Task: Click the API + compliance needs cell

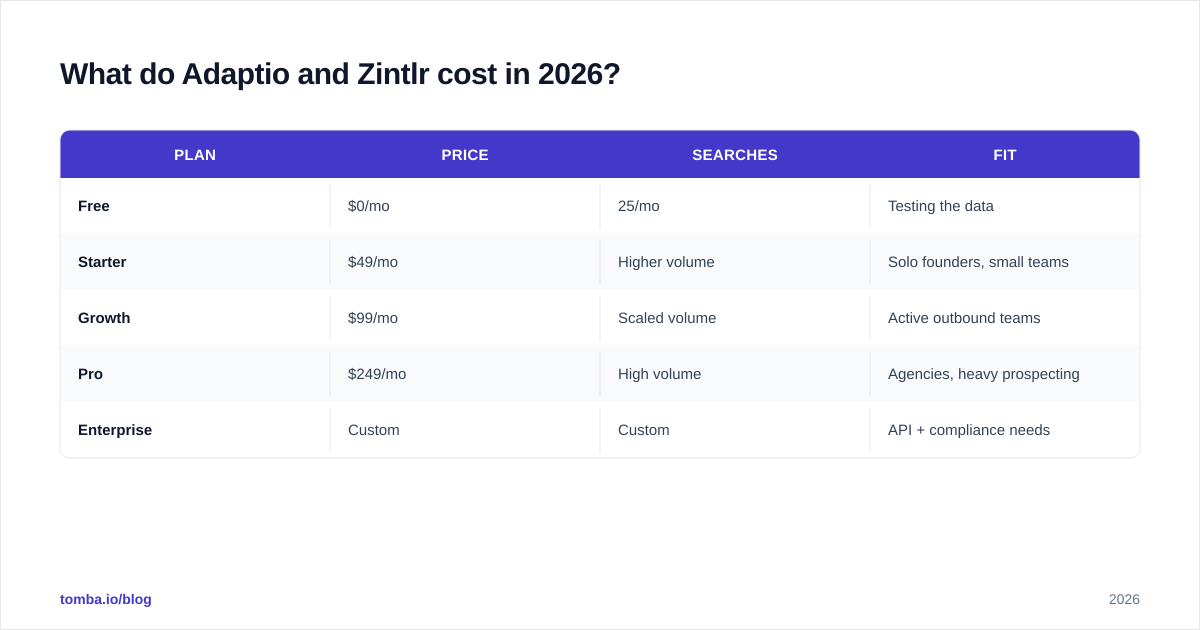Action: tap(1005, 430)
